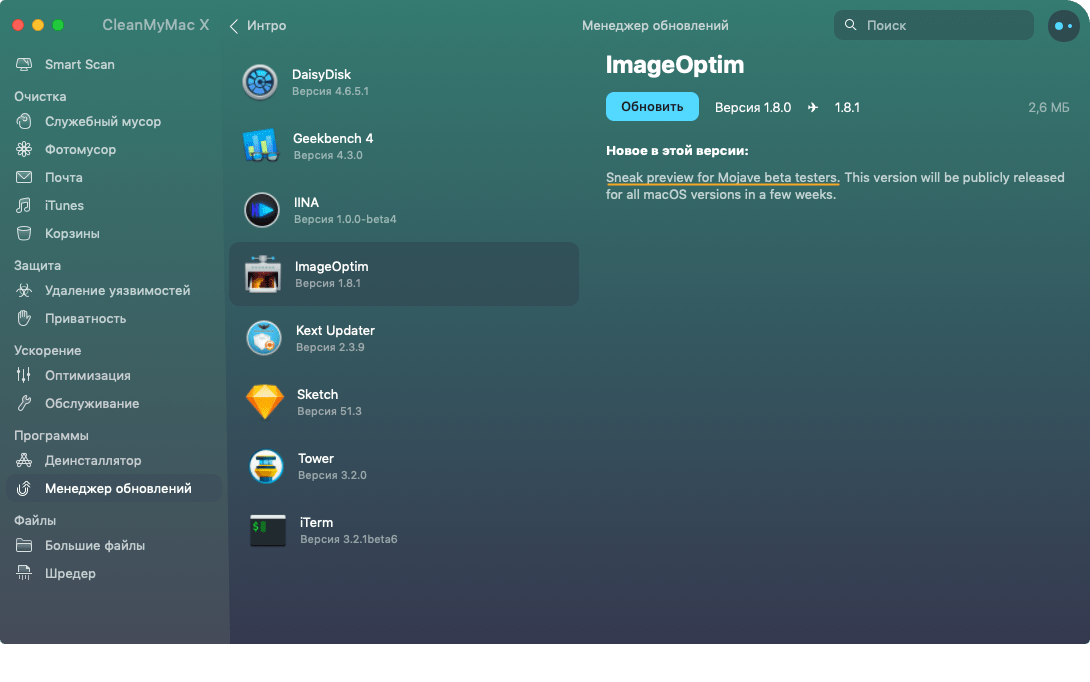Select DaisyDisk Версия 4.6.5.1 row
This screenshot has width=1090, height=682.
pos(404,81)
